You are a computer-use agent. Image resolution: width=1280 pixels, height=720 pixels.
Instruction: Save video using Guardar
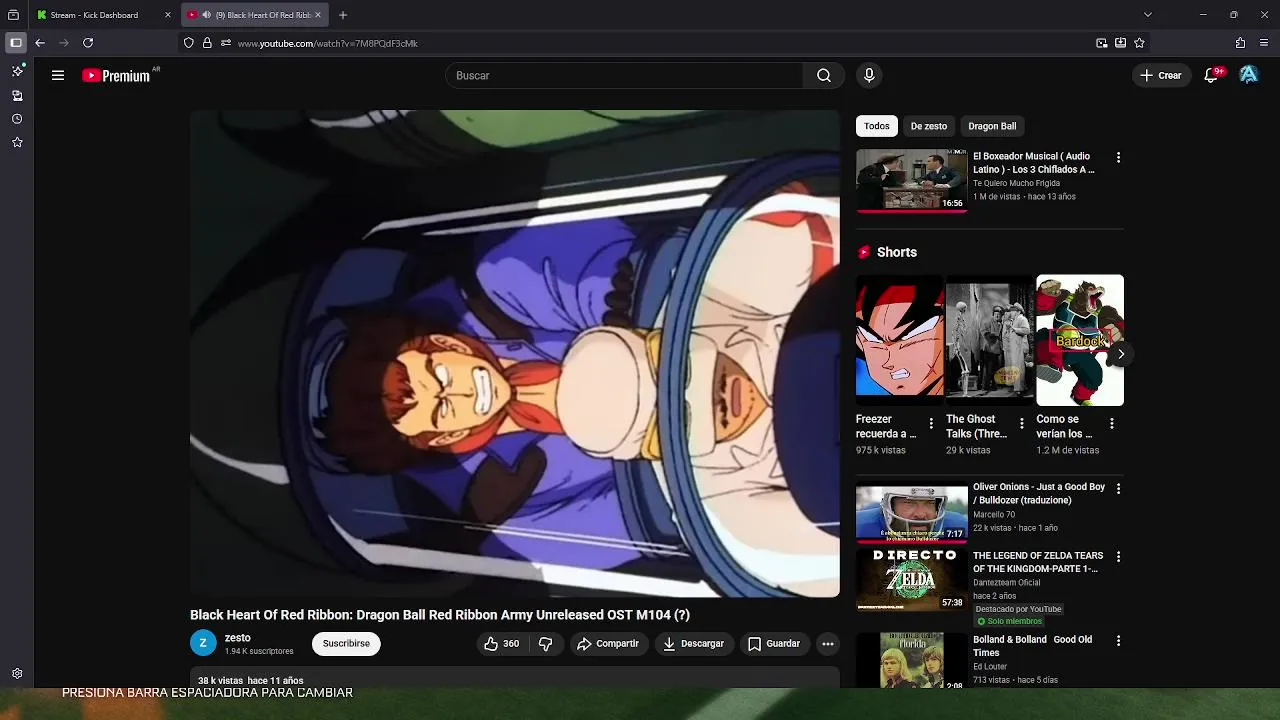click(x=774, y=644)
